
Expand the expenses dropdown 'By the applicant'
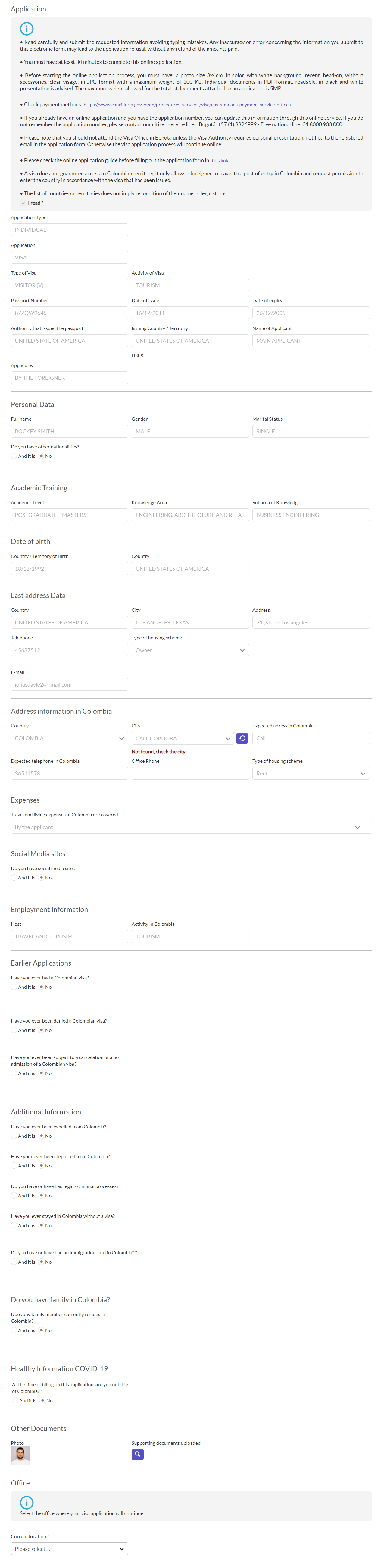point(191,827)
